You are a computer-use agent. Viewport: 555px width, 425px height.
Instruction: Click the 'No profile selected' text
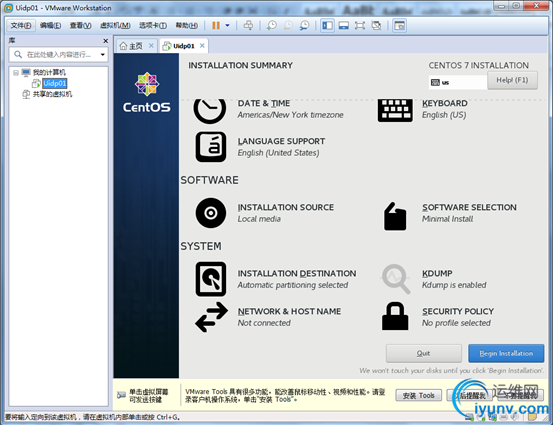point(456,323)
